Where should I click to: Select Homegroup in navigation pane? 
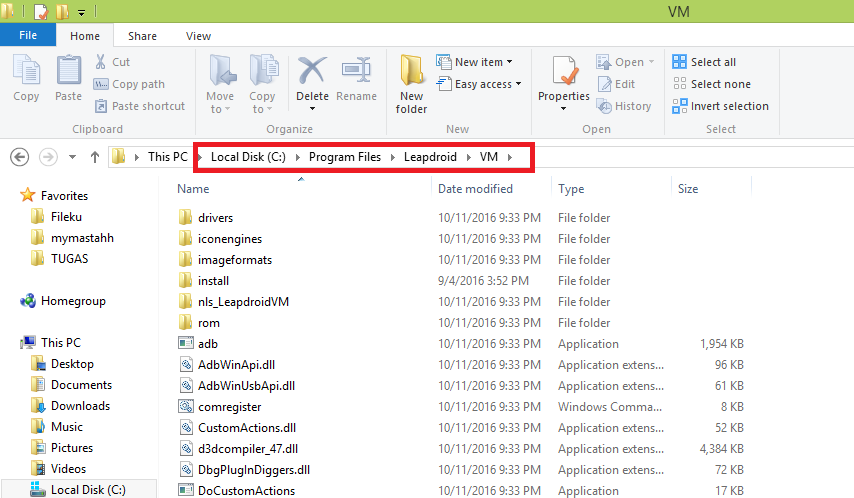point(73,301)
